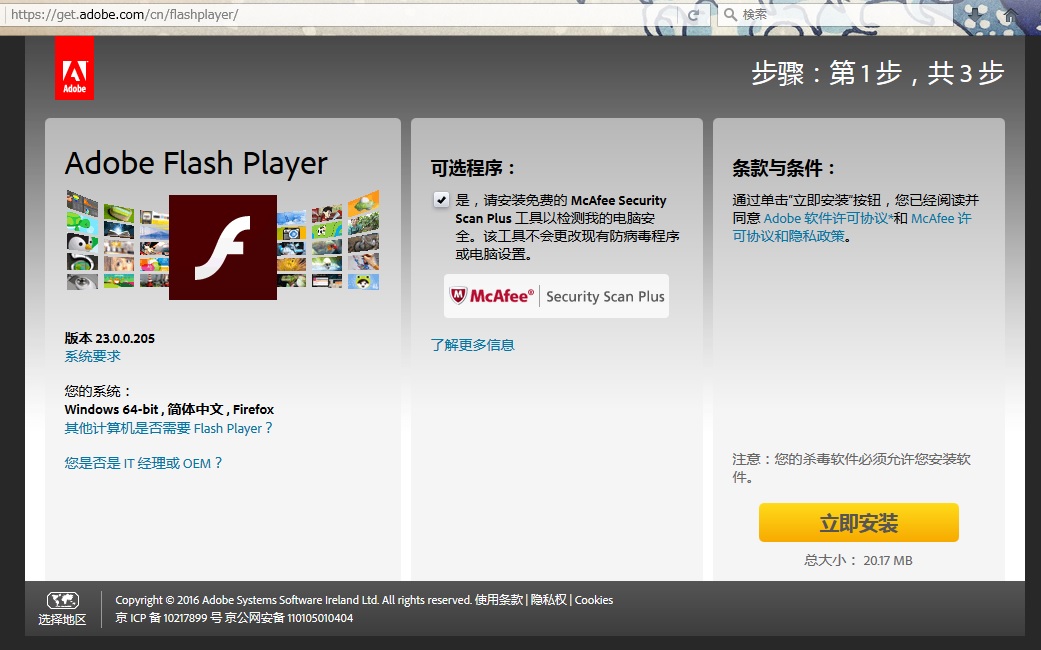The image size is (1041, 650).
Task: Open the Adobe 软件许可协议 link
Action: coord(826,218)
